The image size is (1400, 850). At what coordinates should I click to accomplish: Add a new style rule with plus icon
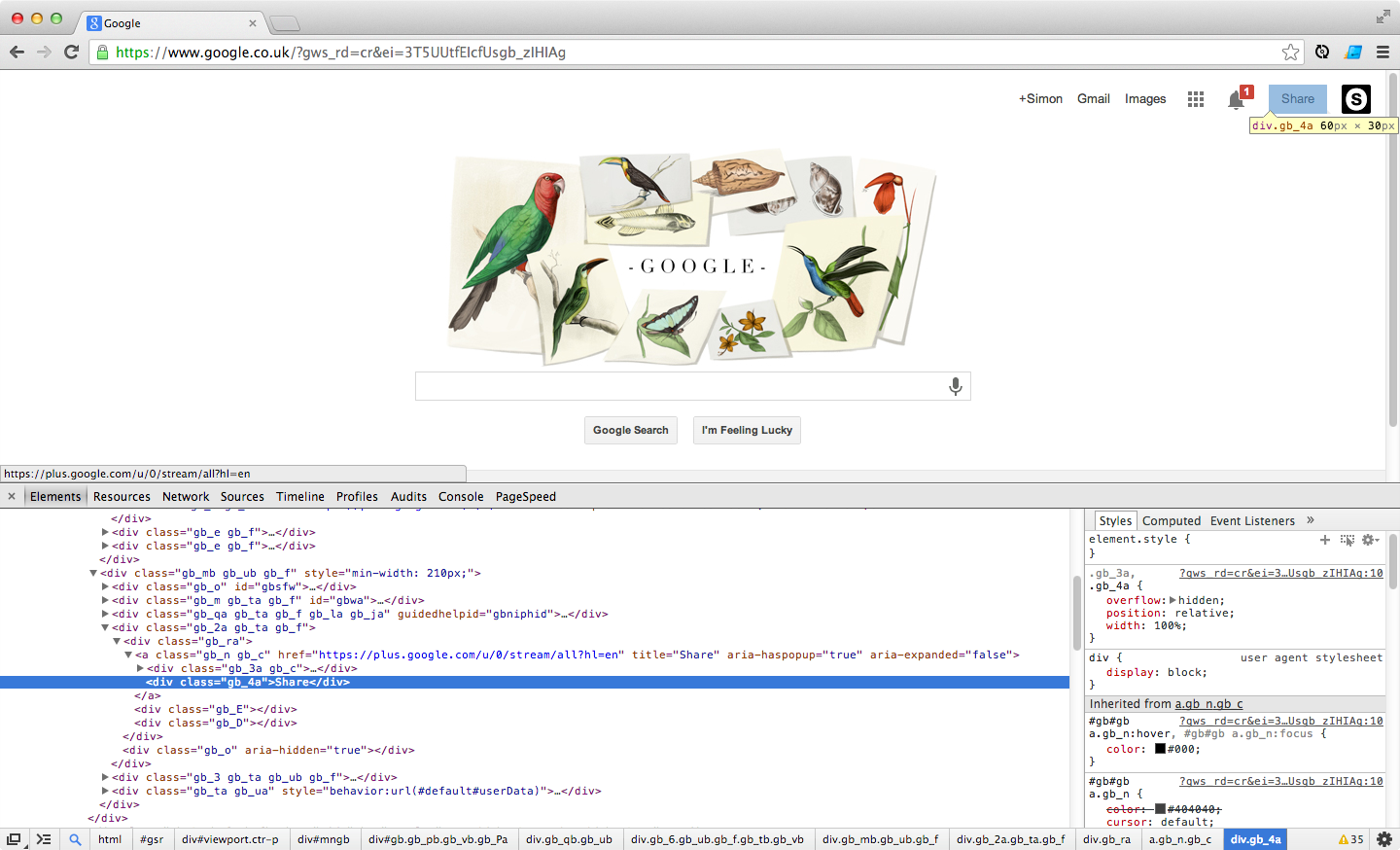tap(1324, 540)
